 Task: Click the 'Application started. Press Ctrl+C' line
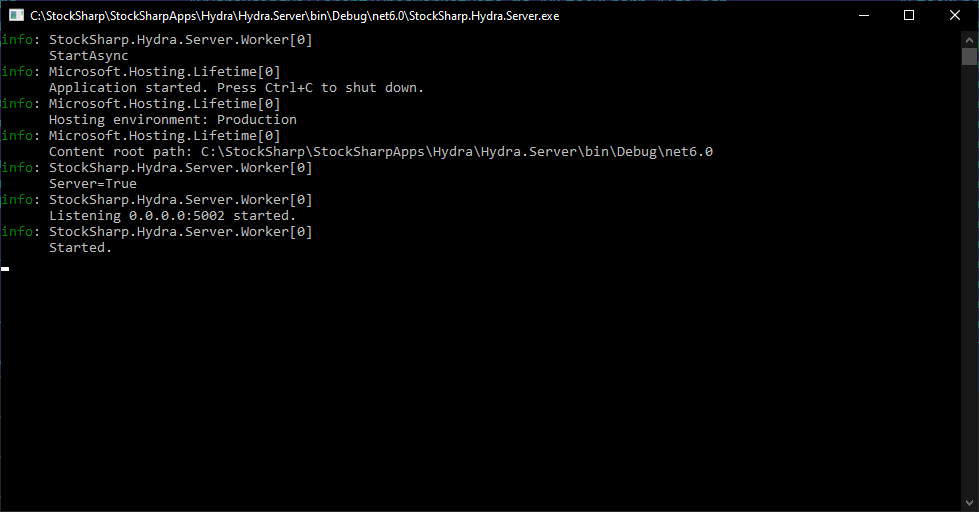point(237,87)
